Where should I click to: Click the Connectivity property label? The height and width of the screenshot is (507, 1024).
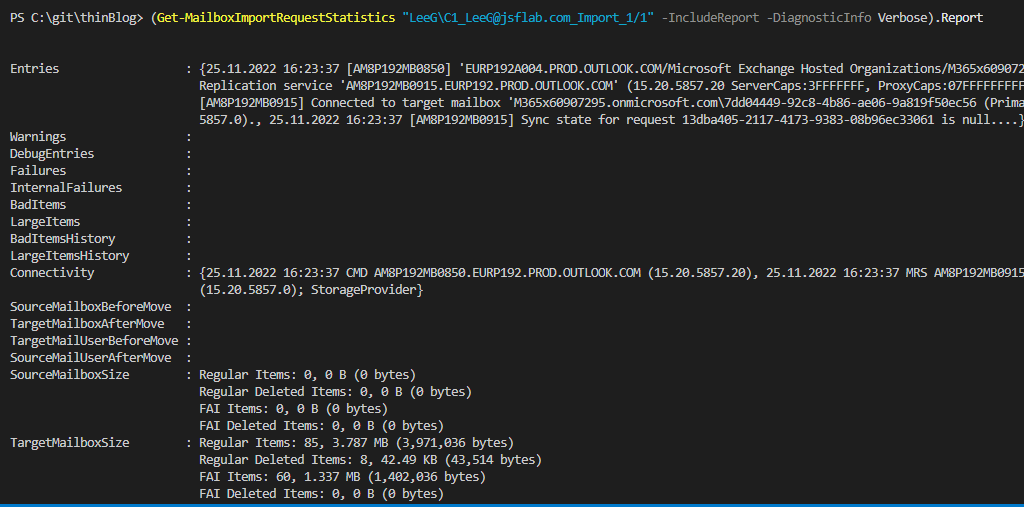(52, 272)
